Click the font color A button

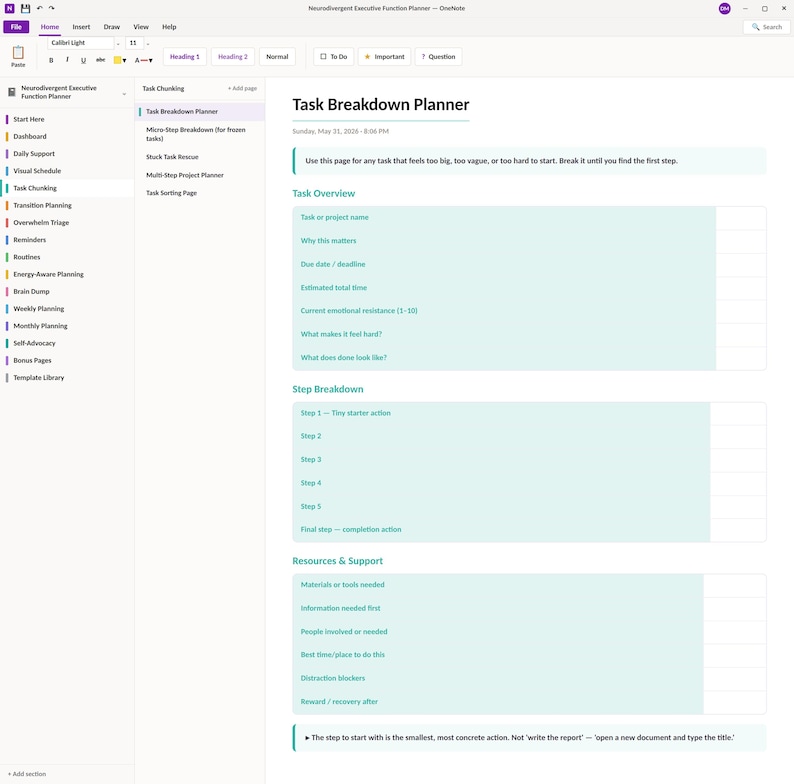coord(139,60)
